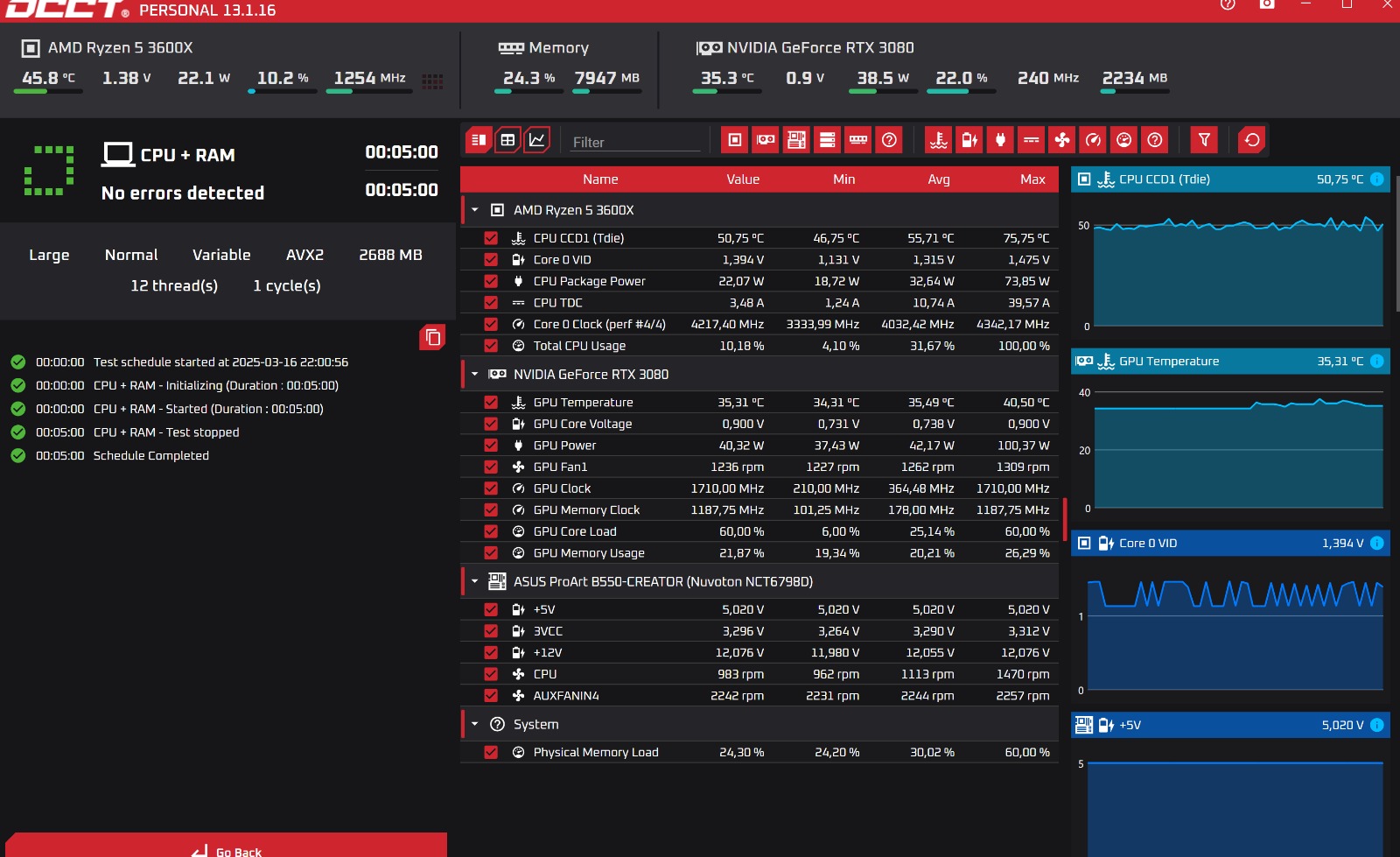1400x857 pixels.
Task: Toggle the clock frequency sensor filter
Action: pos(1093,140)
